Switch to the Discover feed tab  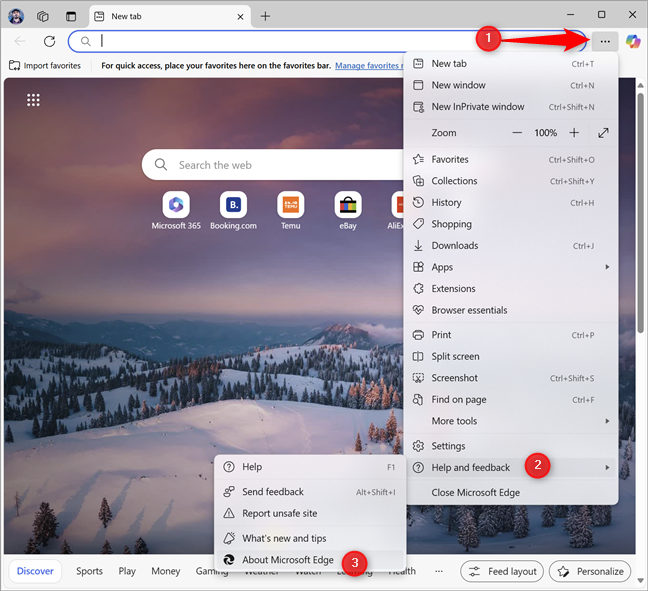[x=35, y=571]
